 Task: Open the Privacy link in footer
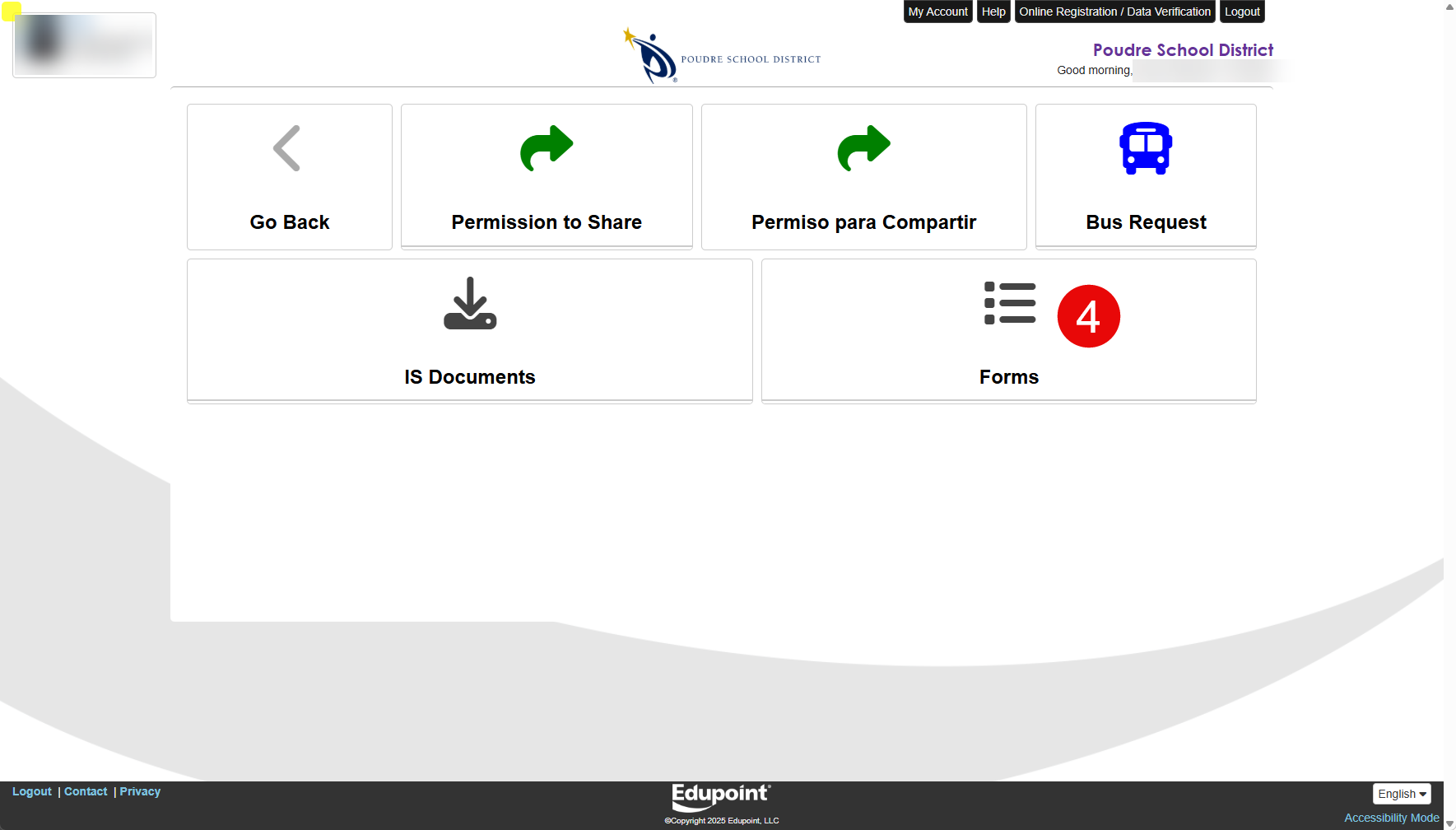click(140, 791)
